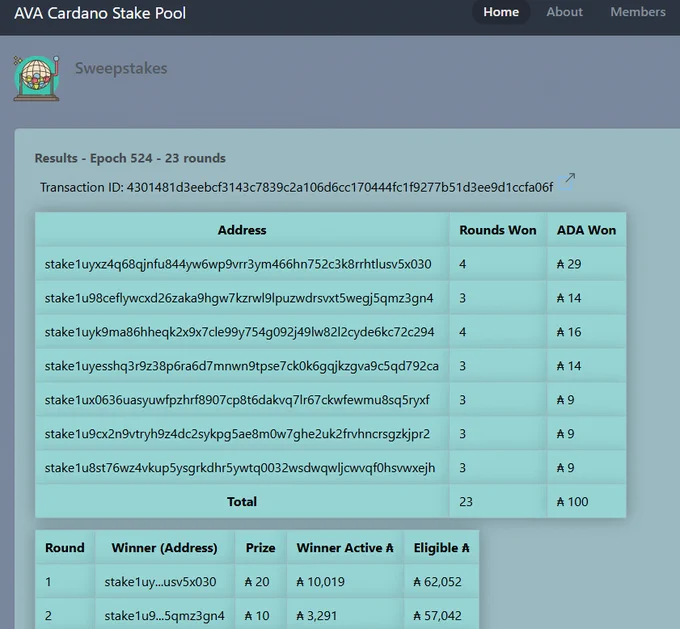Click the ₳ 16 ADA won cell

point(586,332)
